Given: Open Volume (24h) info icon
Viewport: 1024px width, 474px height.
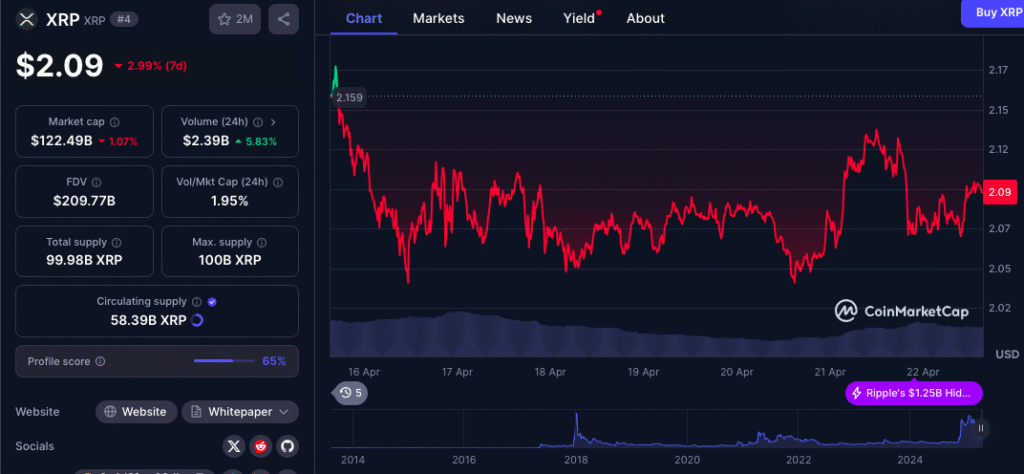Looking at the screenshot, I should [x=258, y=122].
